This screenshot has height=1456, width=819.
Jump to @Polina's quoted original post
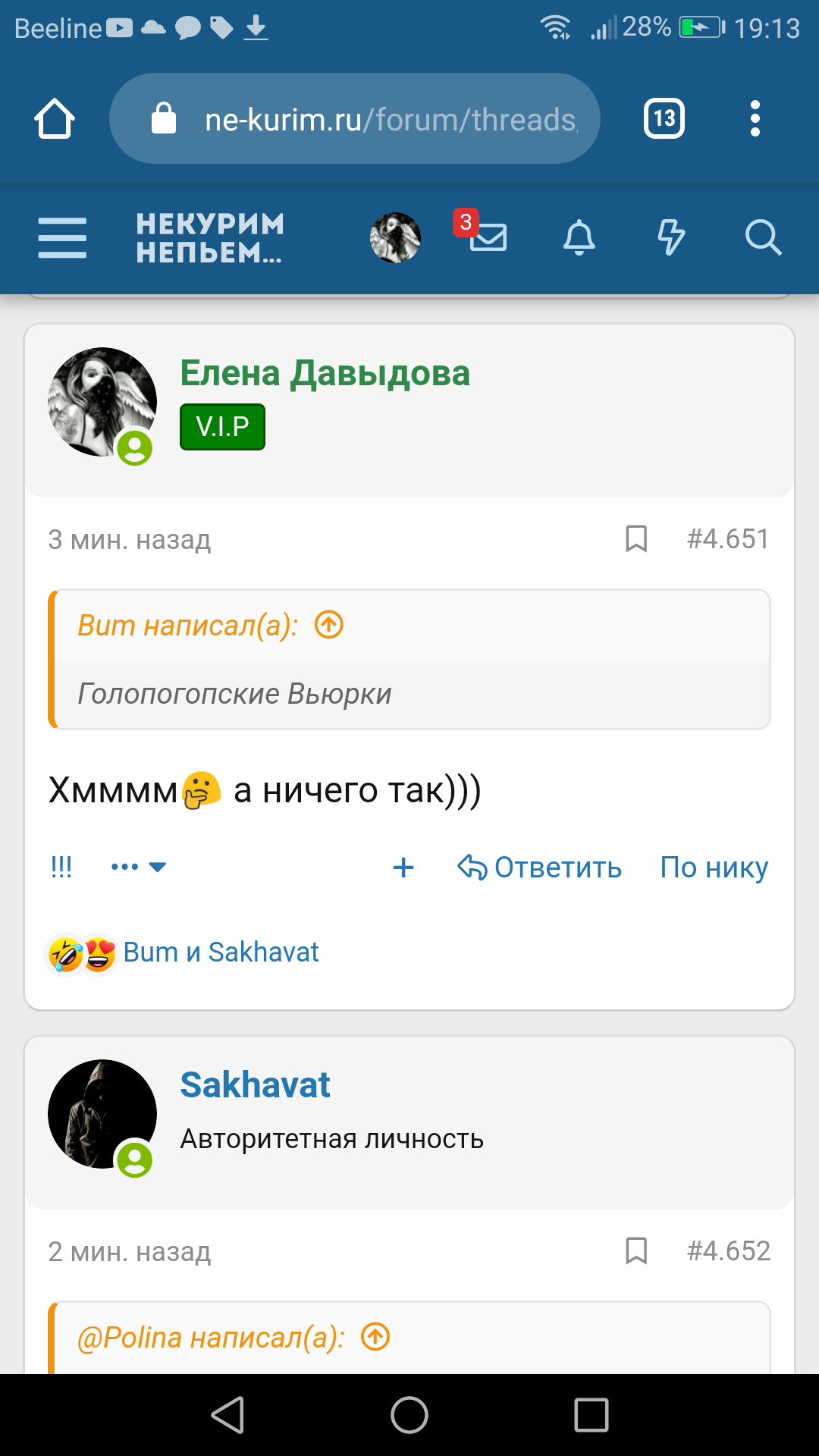tap(375, 1337)
